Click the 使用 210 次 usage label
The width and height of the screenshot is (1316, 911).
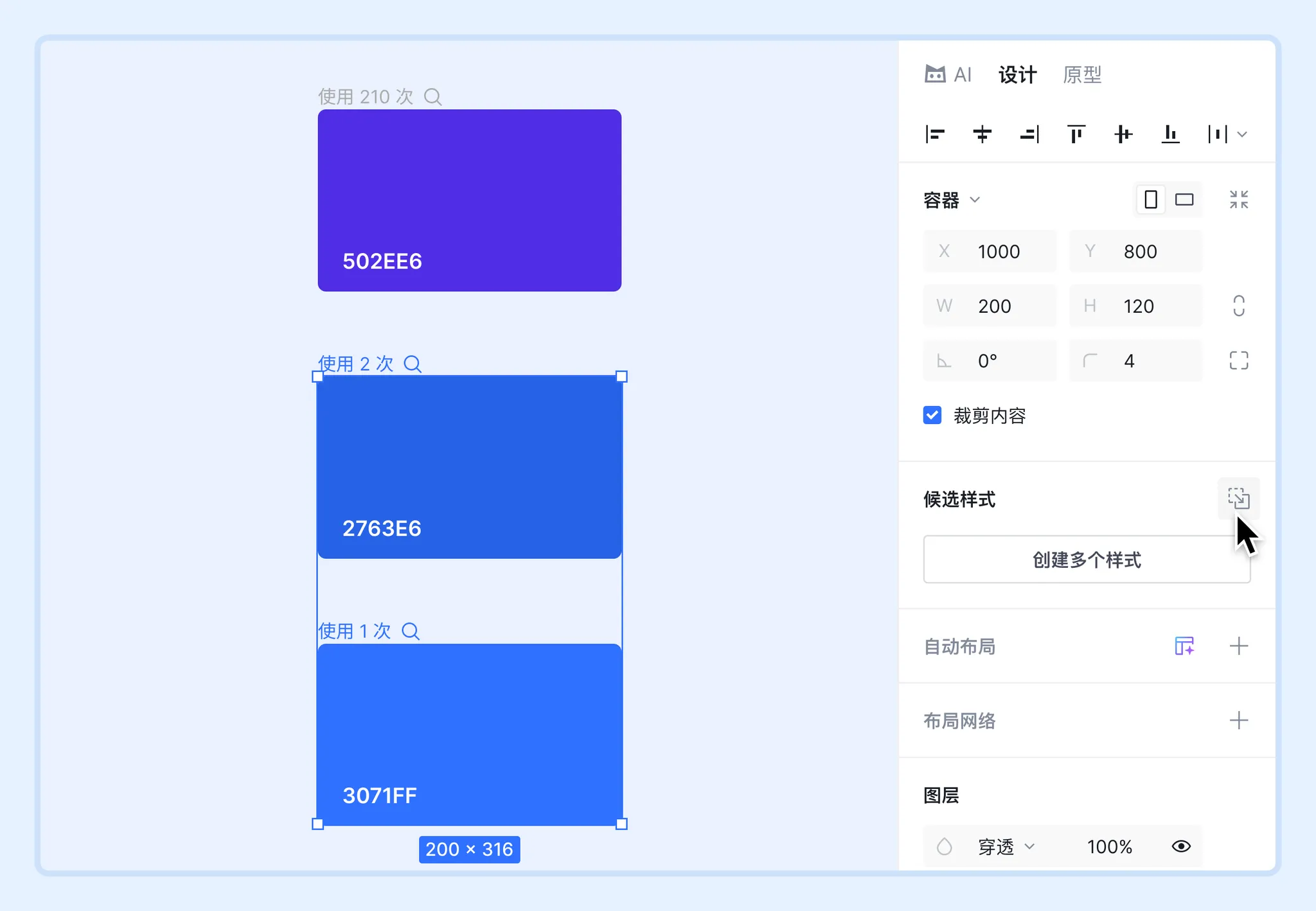coord(366,97)
